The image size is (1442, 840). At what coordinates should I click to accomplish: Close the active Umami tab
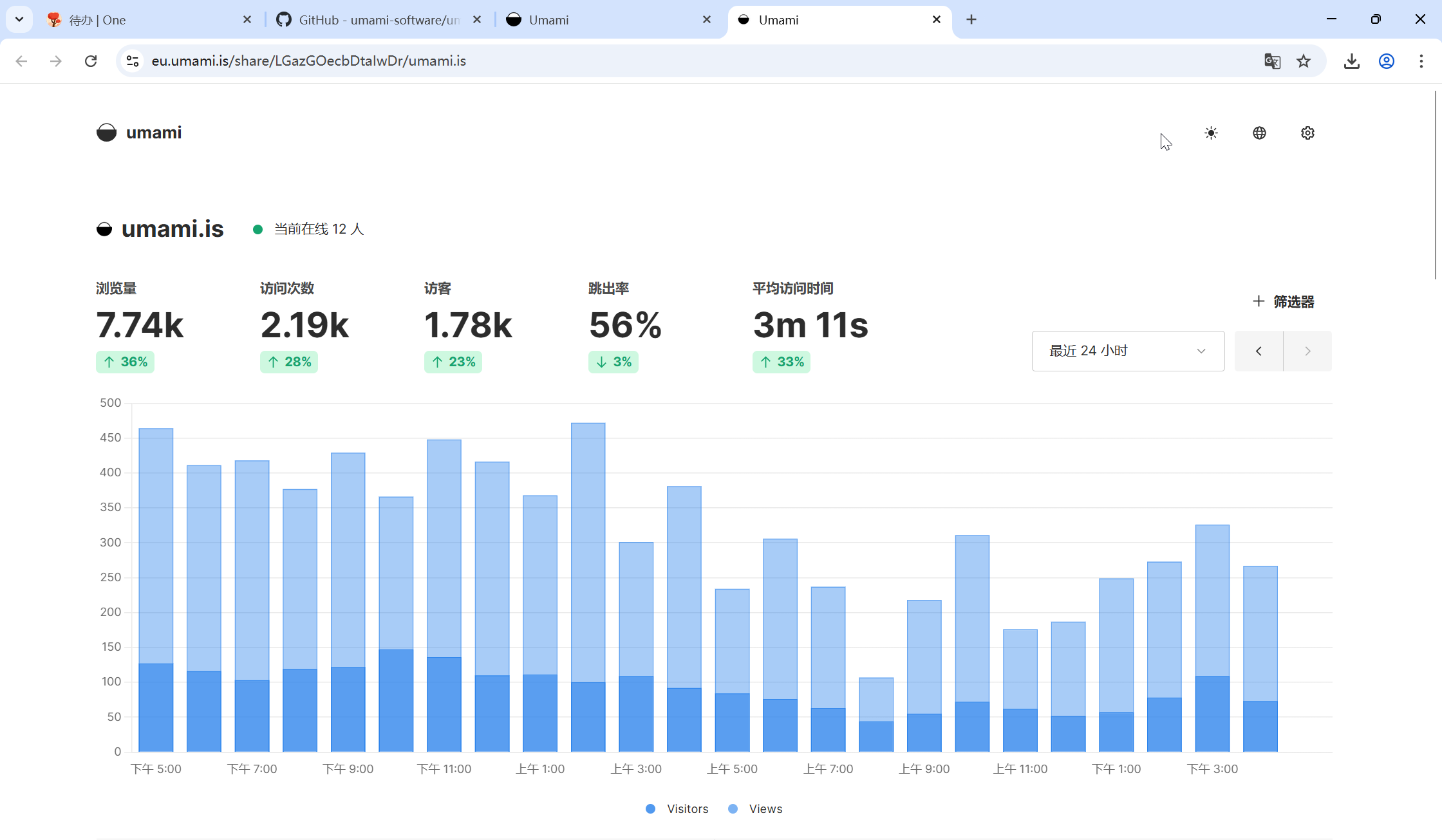tap(937, 19)
